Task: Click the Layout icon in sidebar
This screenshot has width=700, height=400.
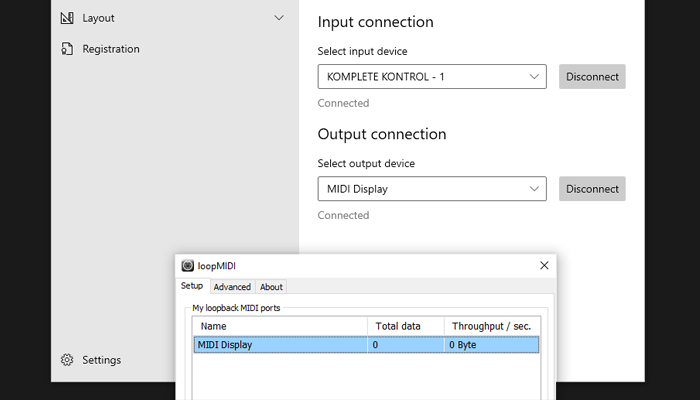Action: point(67,18)
